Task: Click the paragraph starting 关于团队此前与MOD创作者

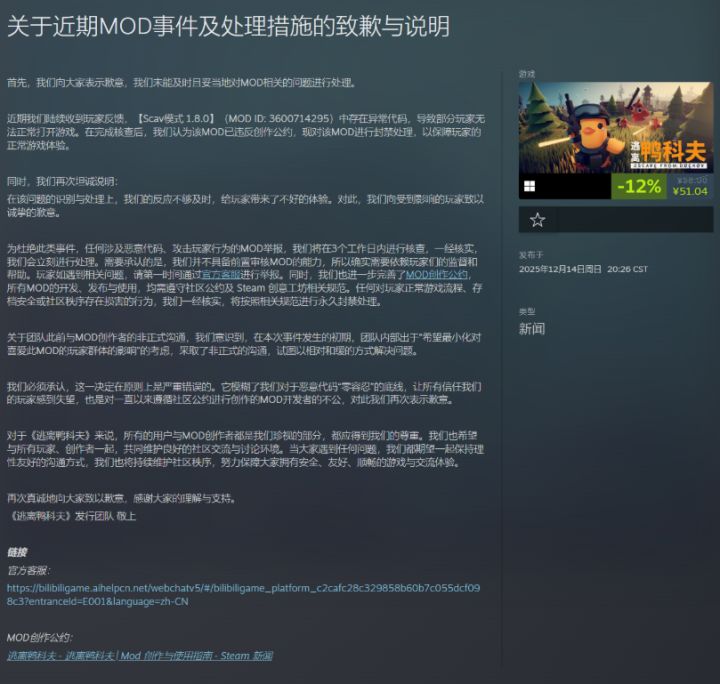Action: [x=244, y=344]
